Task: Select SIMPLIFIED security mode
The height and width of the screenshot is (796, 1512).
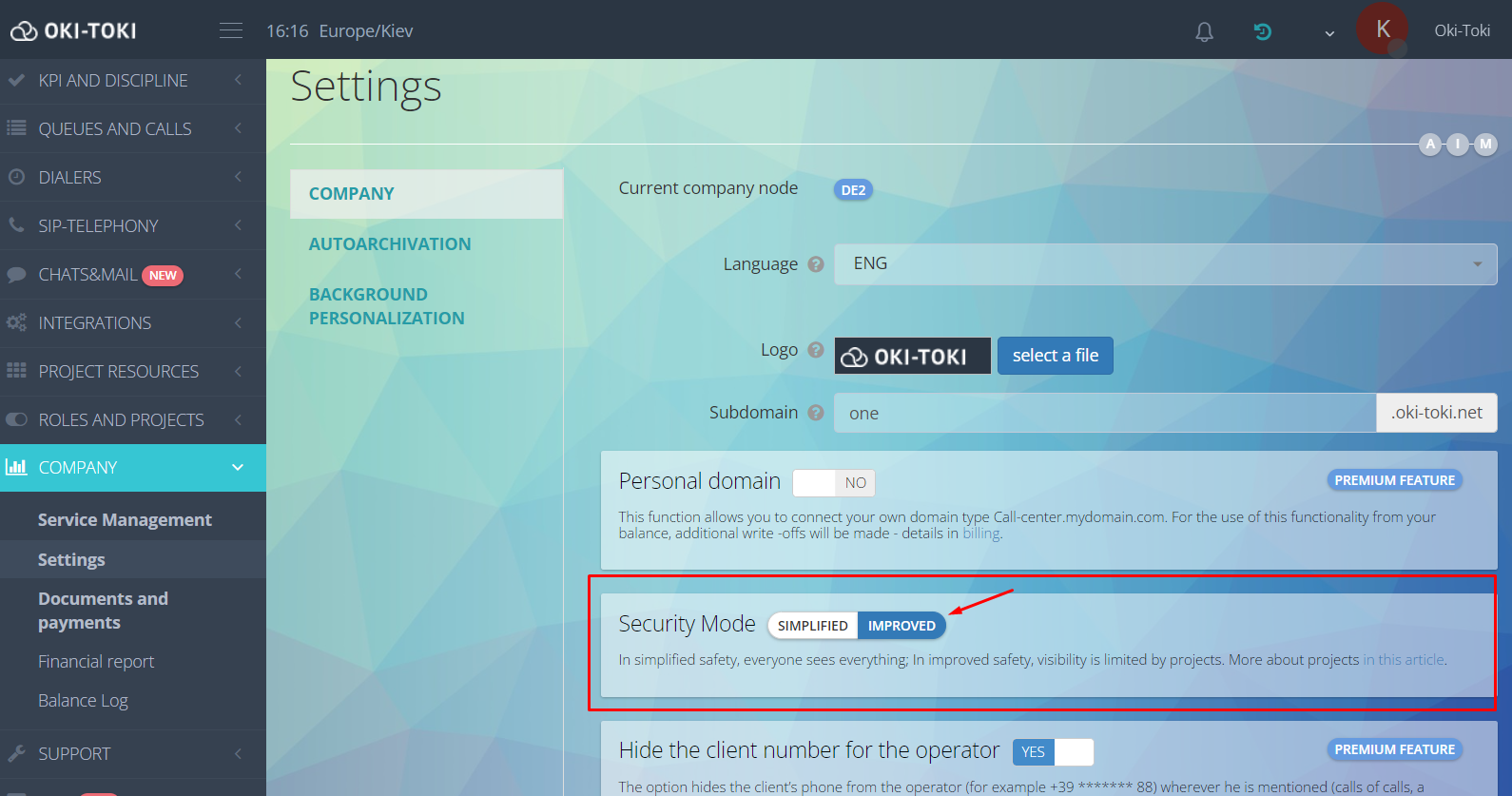Action: [x=812, y=626]
